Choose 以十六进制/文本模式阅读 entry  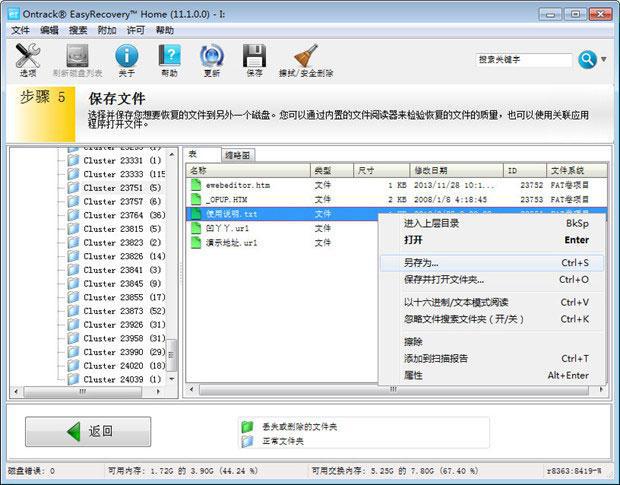click(491, 302)
